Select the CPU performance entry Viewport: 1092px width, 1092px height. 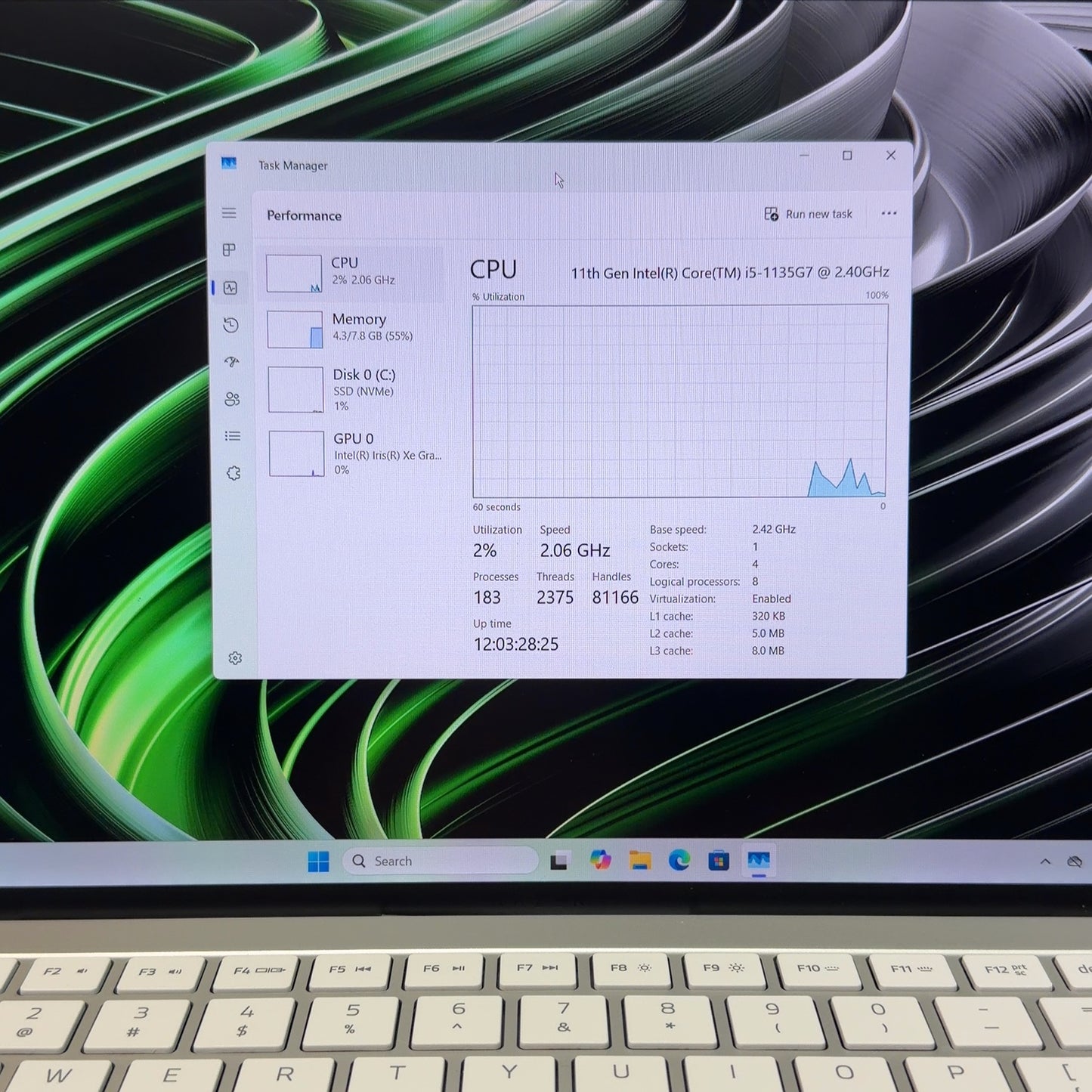354,273
